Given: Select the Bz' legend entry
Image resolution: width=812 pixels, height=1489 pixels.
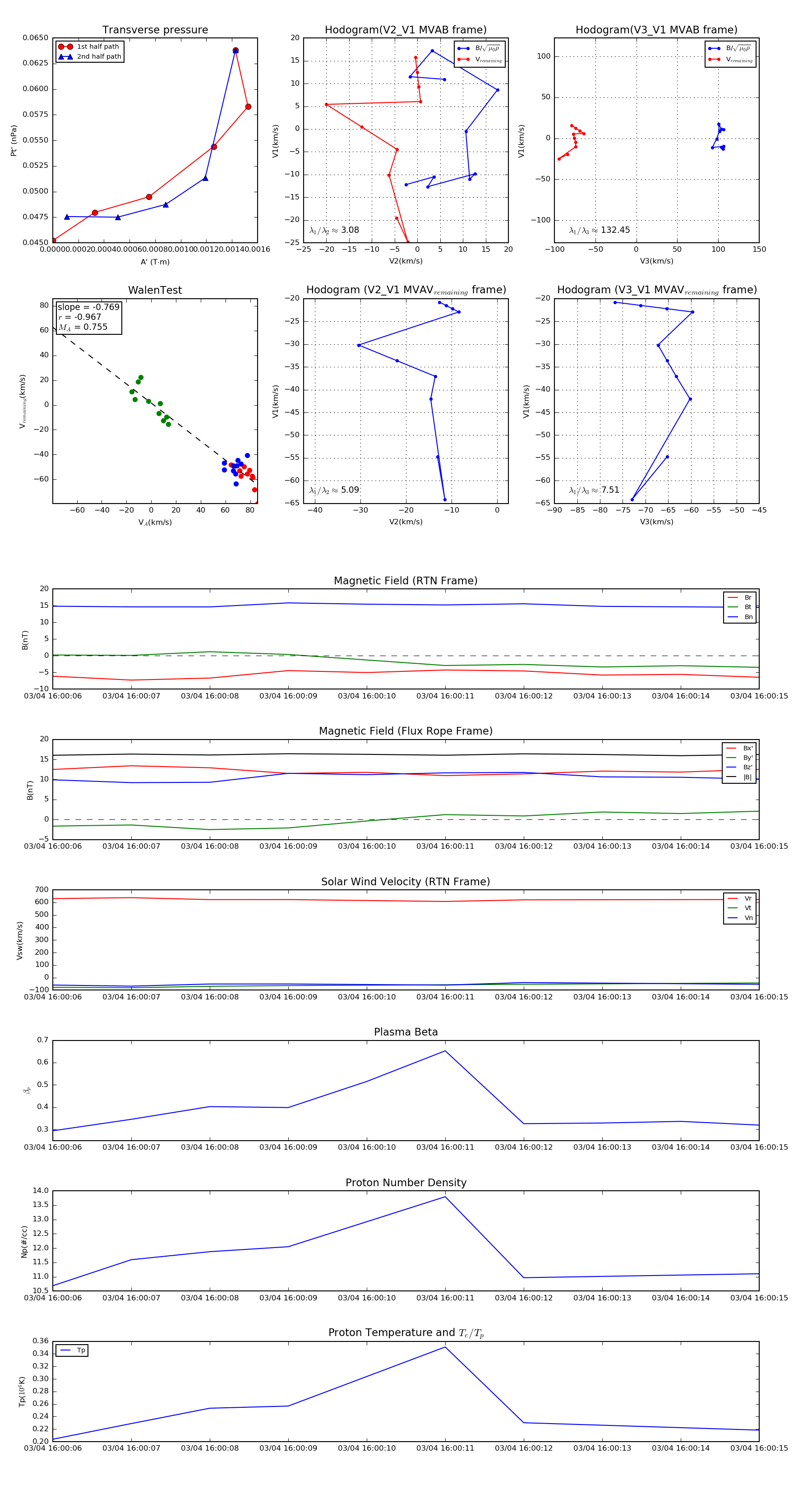Looking at the screenshot, I should point(739,767).
